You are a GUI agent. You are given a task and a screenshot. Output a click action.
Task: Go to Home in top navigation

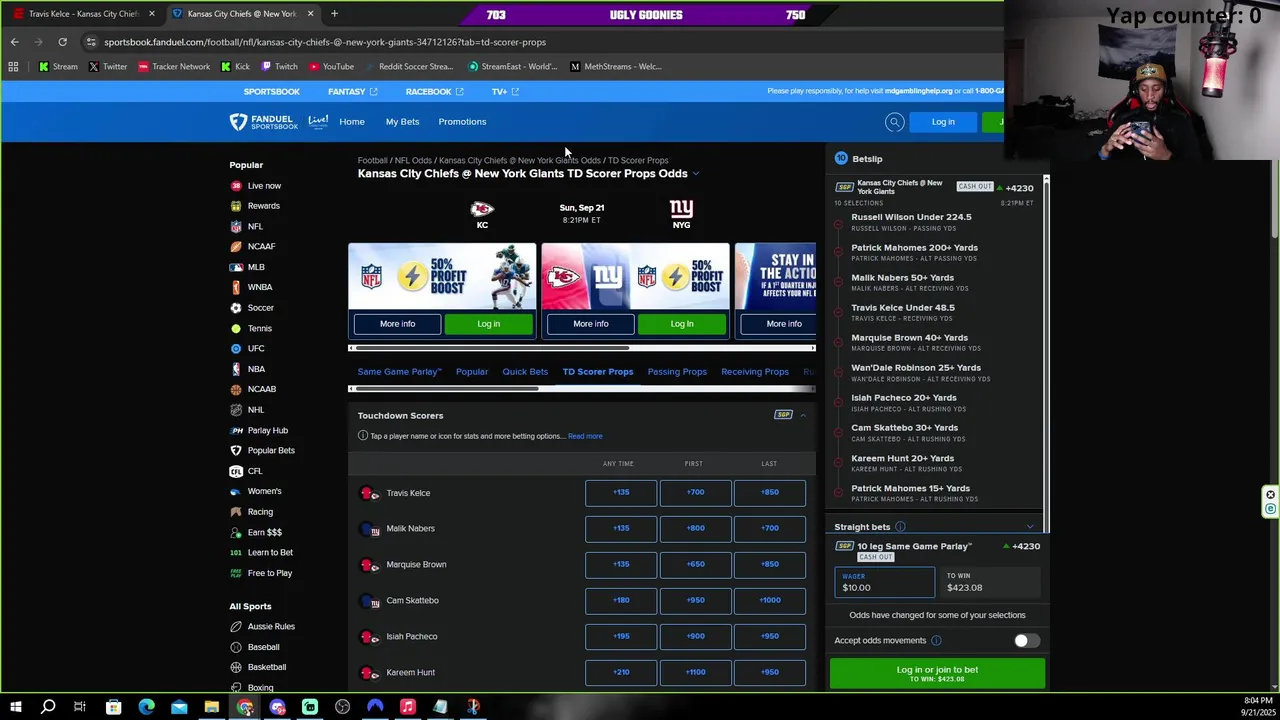(352, 122)
